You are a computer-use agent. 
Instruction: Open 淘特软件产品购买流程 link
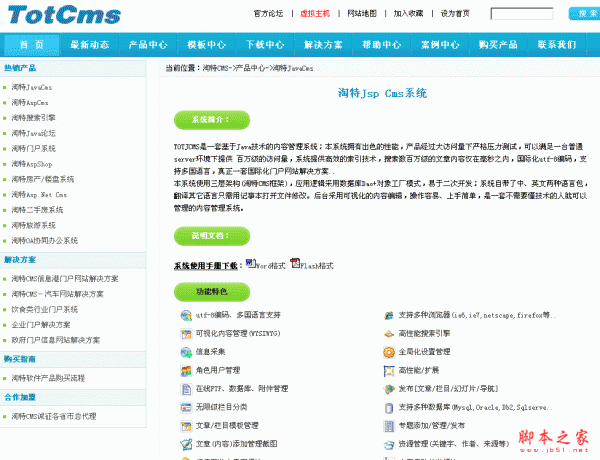pyautogui.click(x=48, y=378)
